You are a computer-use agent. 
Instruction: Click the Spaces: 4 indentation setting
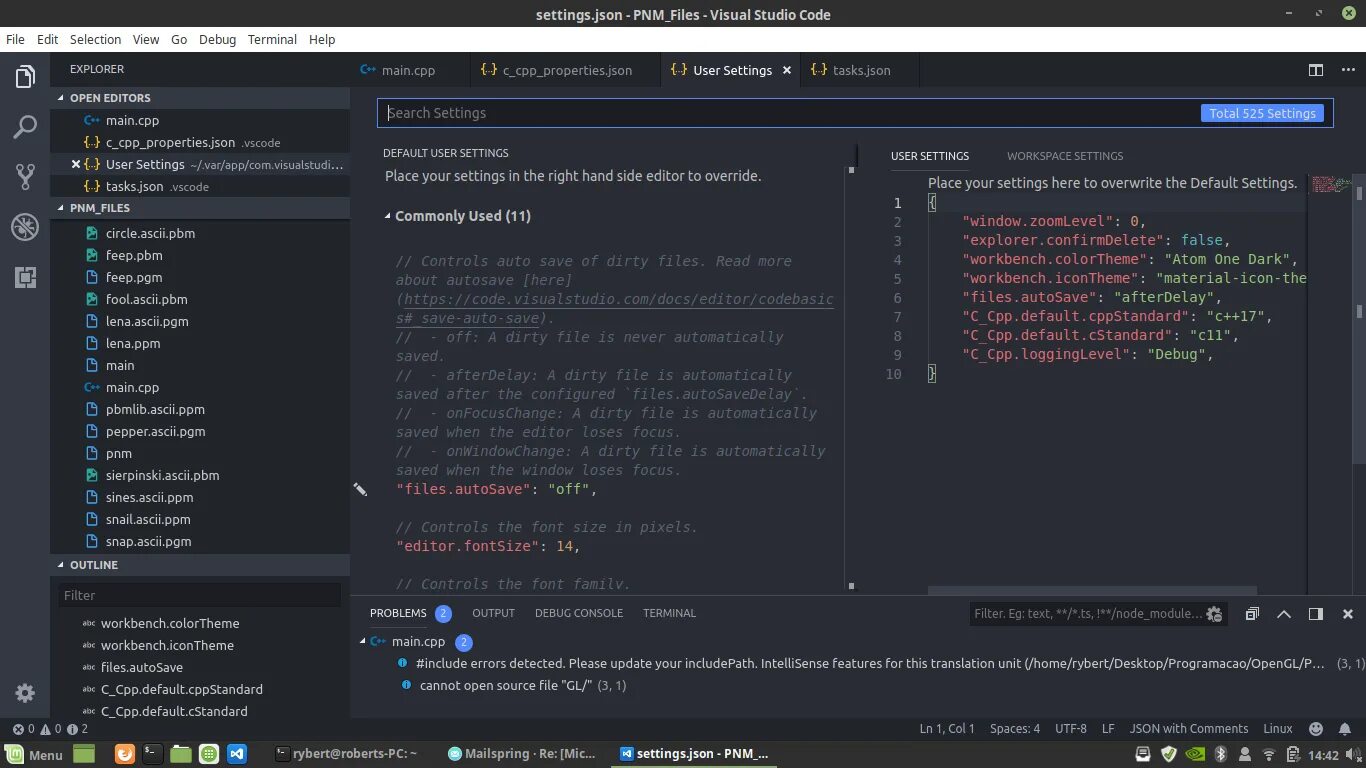tap(1015, 729)
